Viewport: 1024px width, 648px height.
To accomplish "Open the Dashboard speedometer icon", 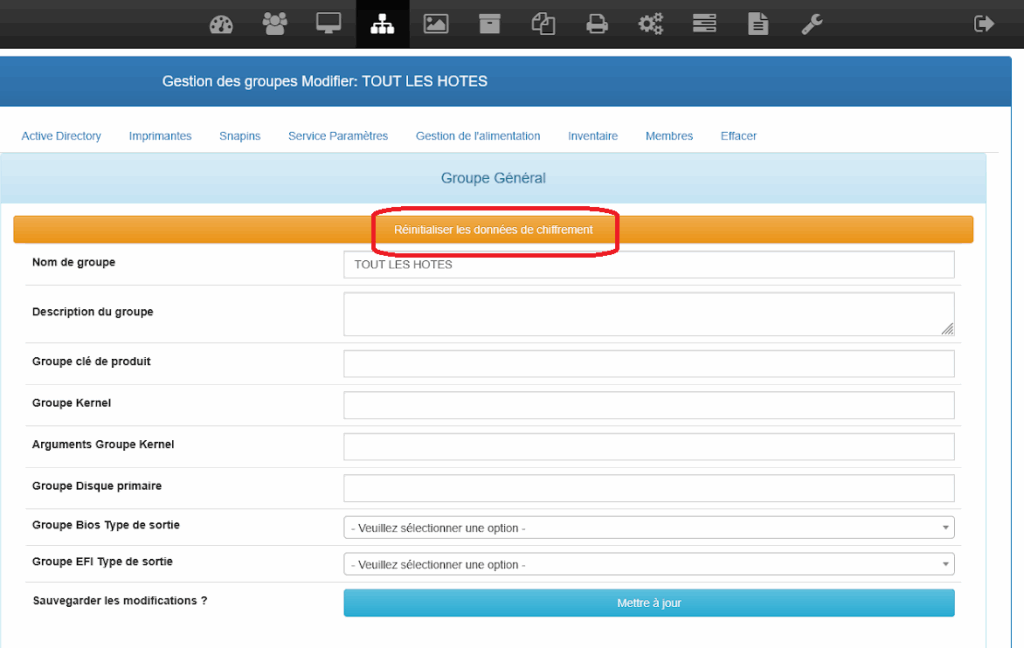I will pos(221,24).
